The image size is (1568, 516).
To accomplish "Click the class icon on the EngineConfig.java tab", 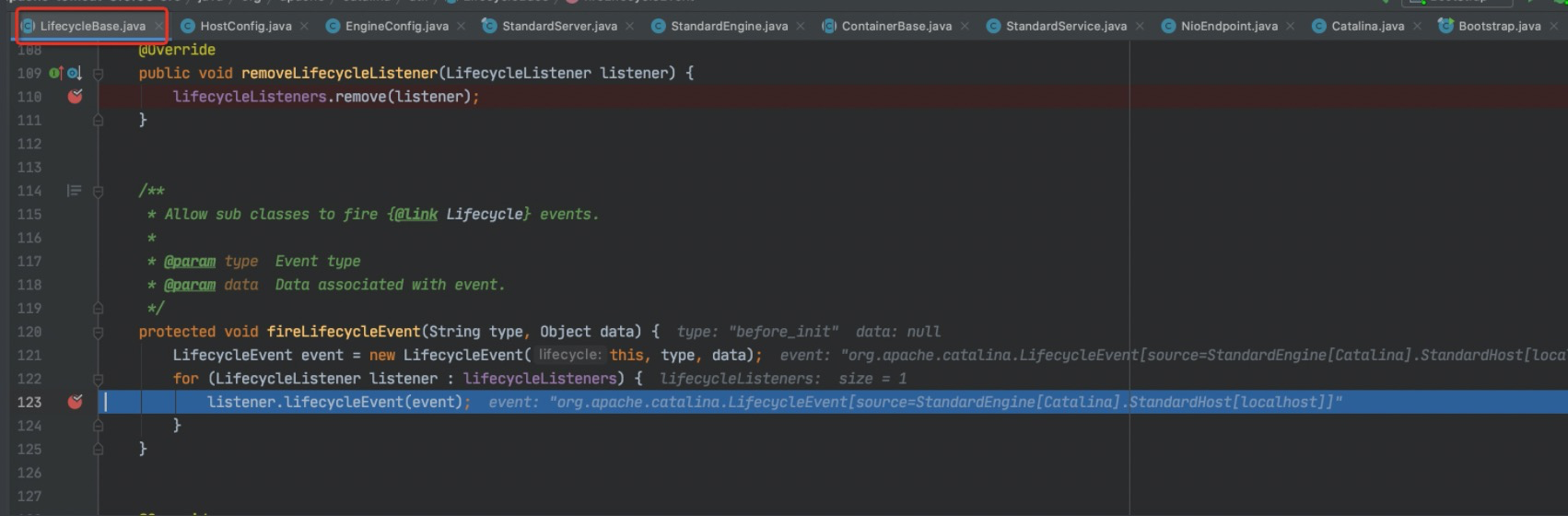I will coord(333,26).
